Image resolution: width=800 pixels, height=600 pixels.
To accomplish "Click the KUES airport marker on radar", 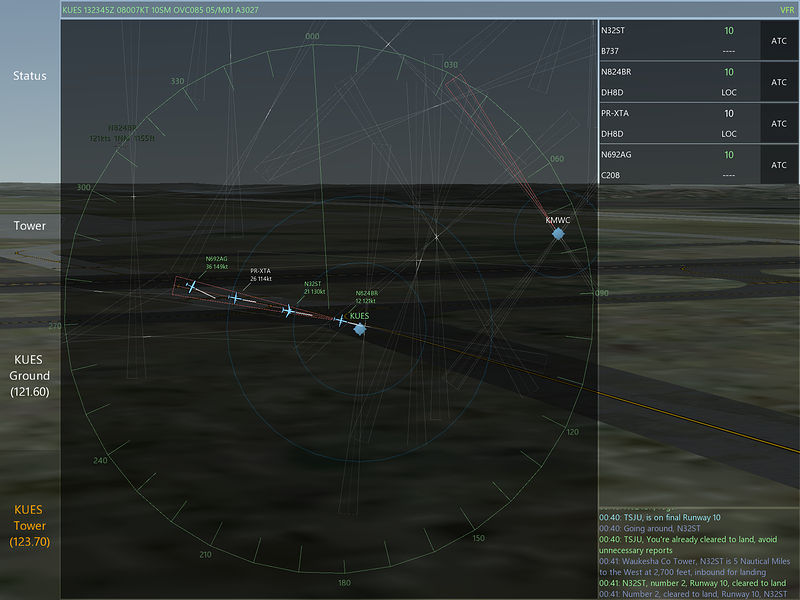I will 360,329.
